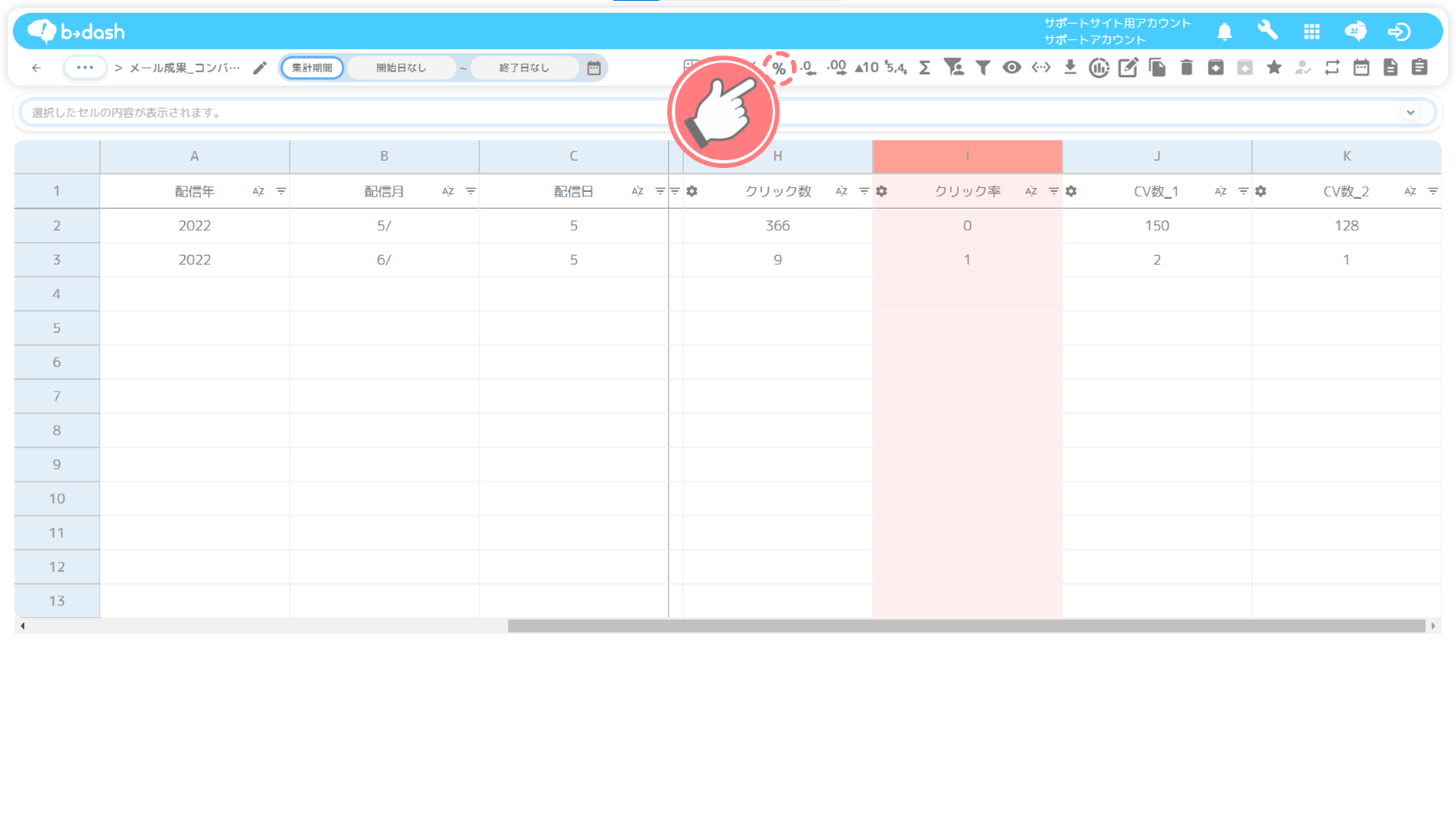This screenshot has width=1456, height=819.
Task: Select column A header
Action: (194, 156)
